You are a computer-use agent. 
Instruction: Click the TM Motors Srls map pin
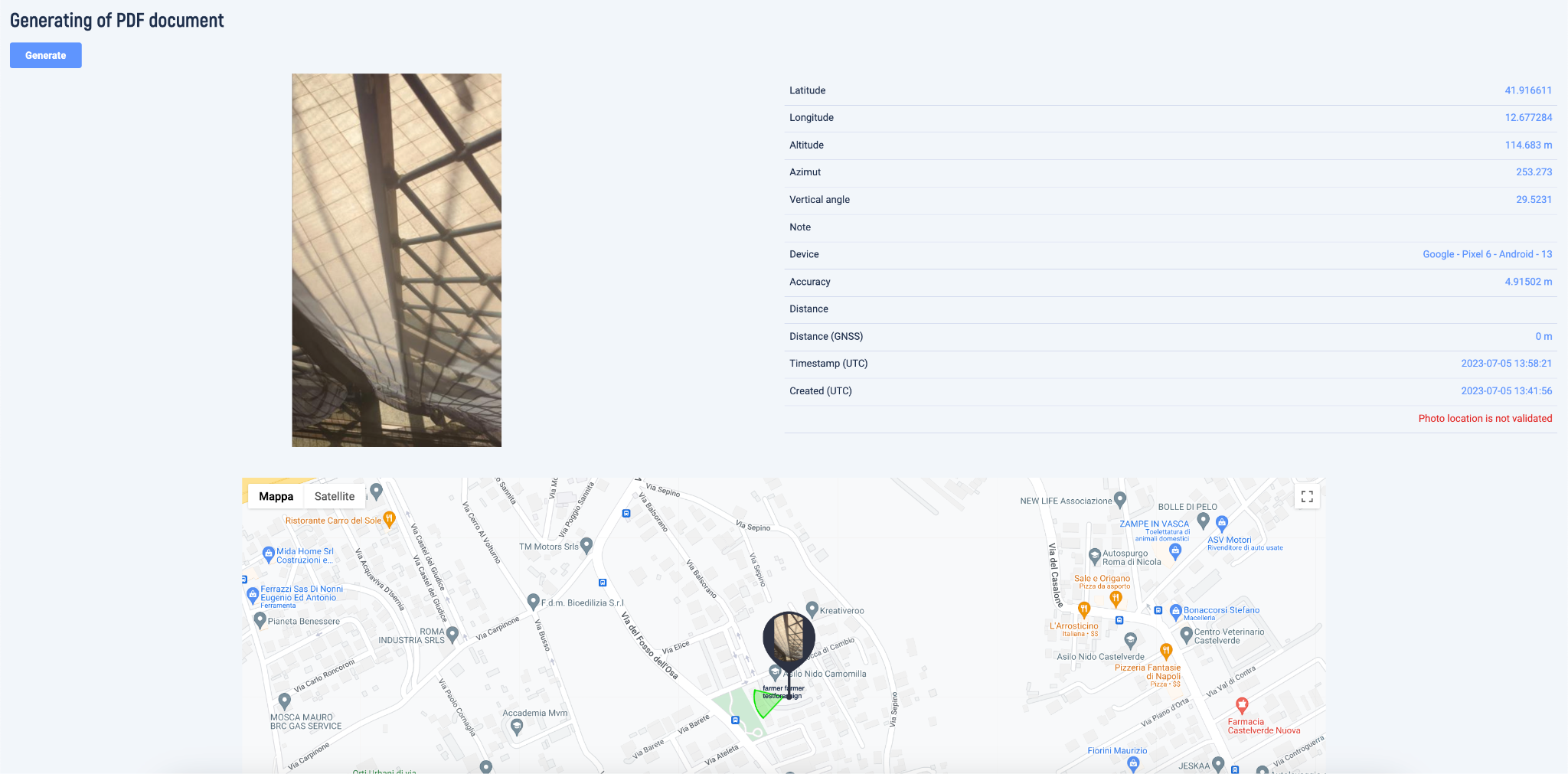point(586,545)
